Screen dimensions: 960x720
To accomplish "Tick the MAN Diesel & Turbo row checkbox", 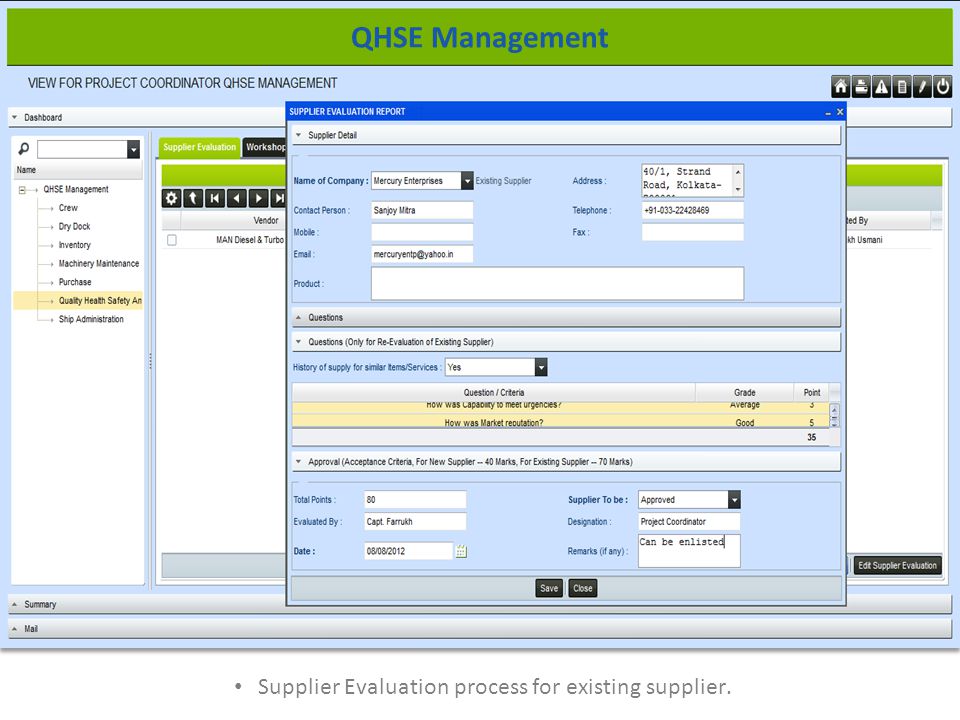I will tap(172, 240).
